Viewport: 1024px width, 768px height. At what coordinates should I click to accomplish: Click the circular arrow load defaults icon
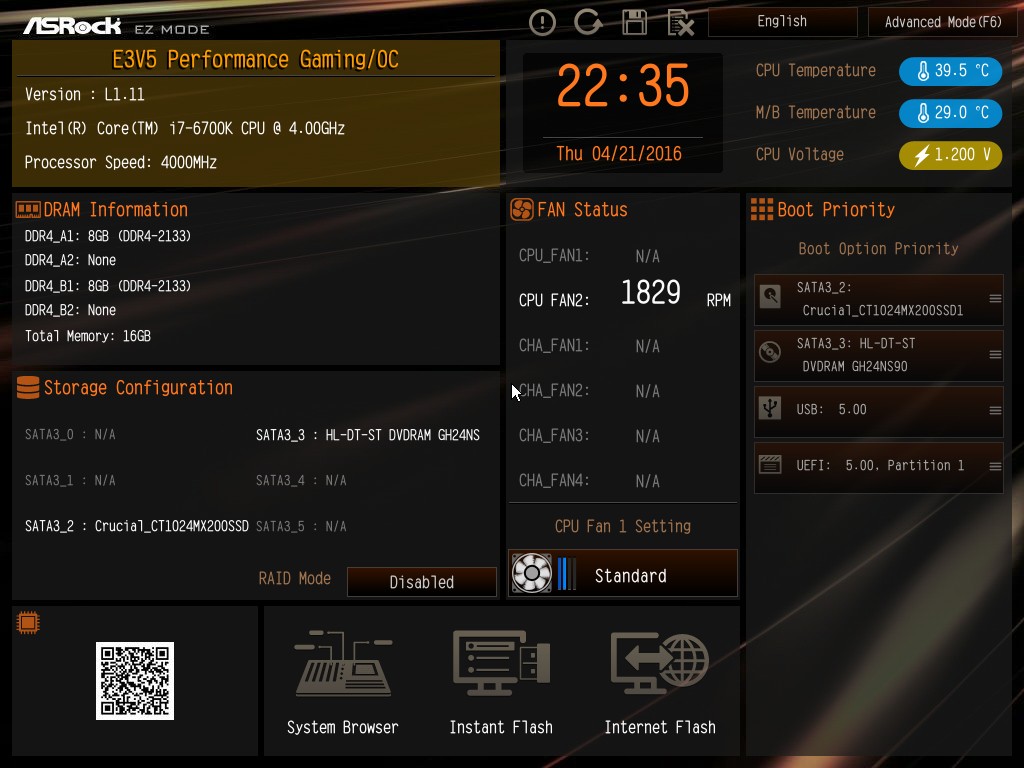(x=588, y=22)
